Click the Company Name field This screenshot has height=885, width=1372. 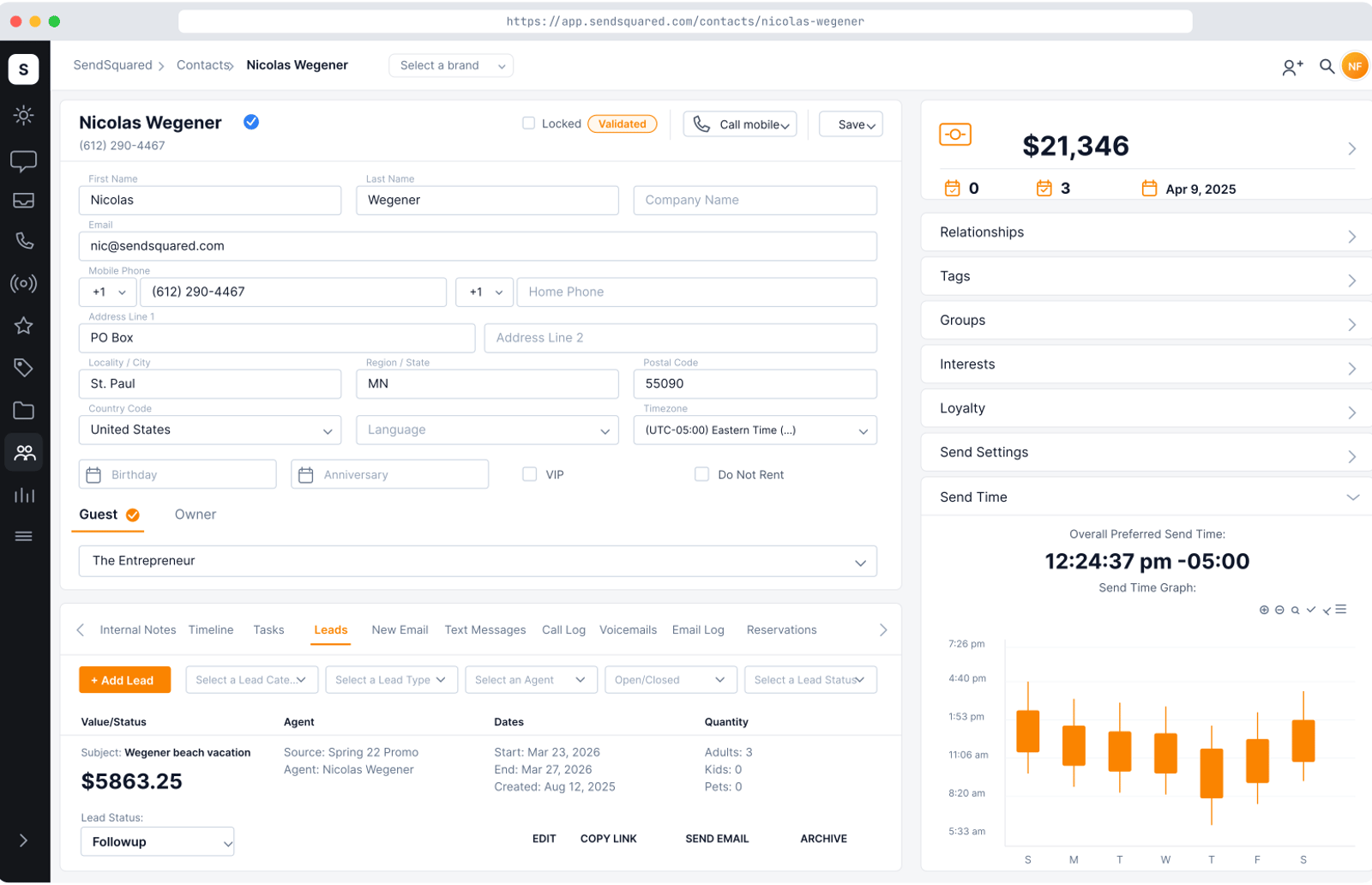755,200
